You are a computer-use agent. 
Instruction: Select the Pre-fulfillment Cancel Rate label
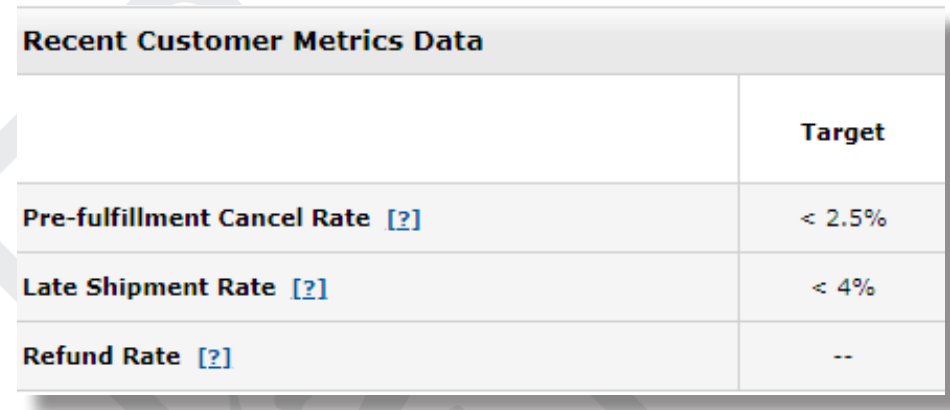[196, 218]
